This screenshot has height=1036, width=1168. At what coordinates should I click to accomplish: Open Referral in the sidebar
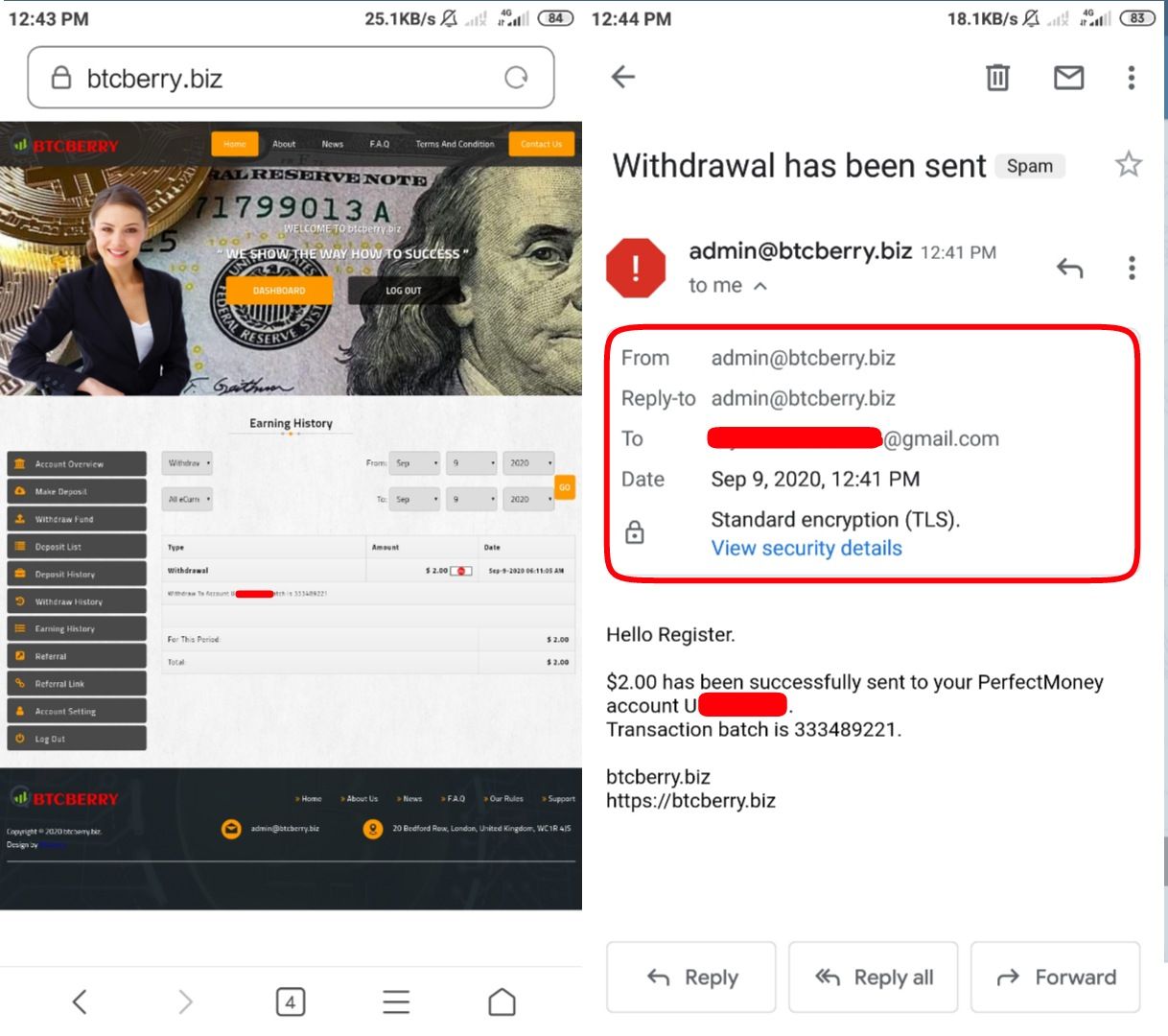[77, 657]
